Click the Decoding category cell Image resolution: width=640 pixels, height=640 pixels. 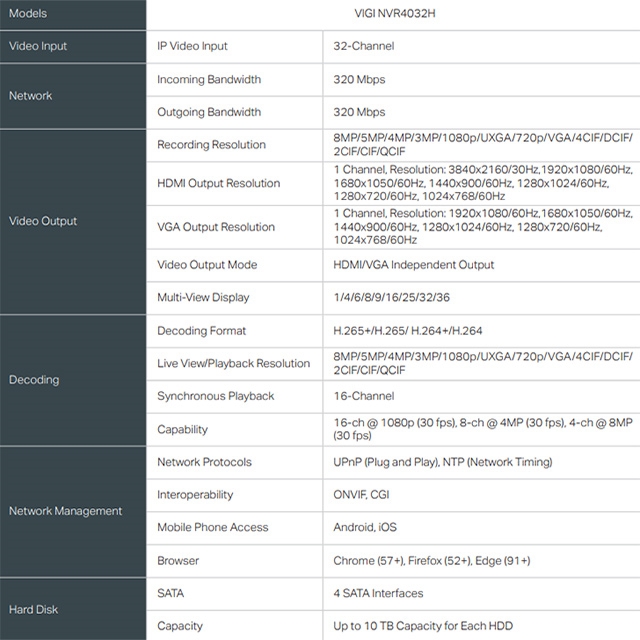coord(73,380)
